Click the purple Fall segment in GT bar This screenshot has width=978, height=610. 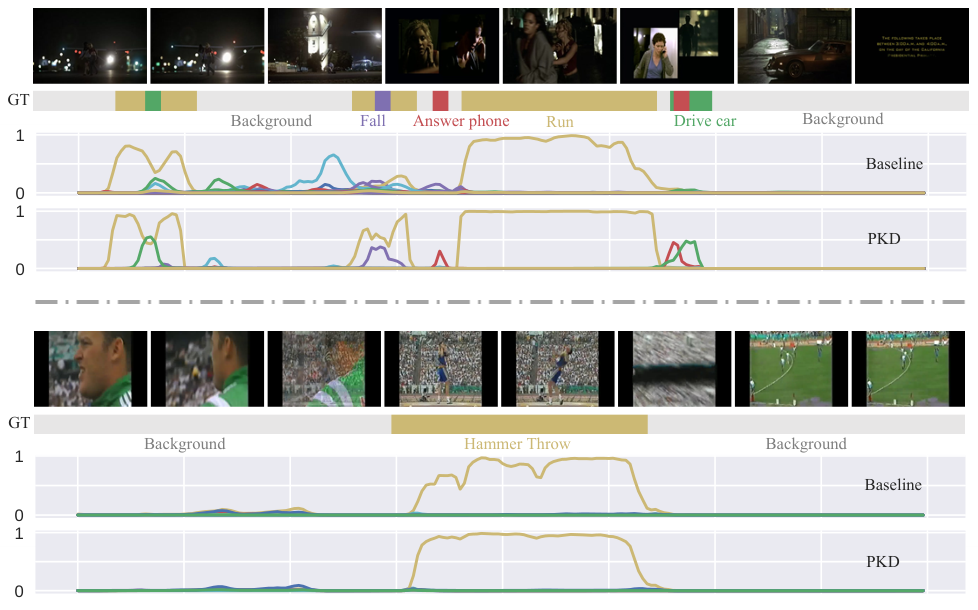pyautogui.click(x=382, y=101)
